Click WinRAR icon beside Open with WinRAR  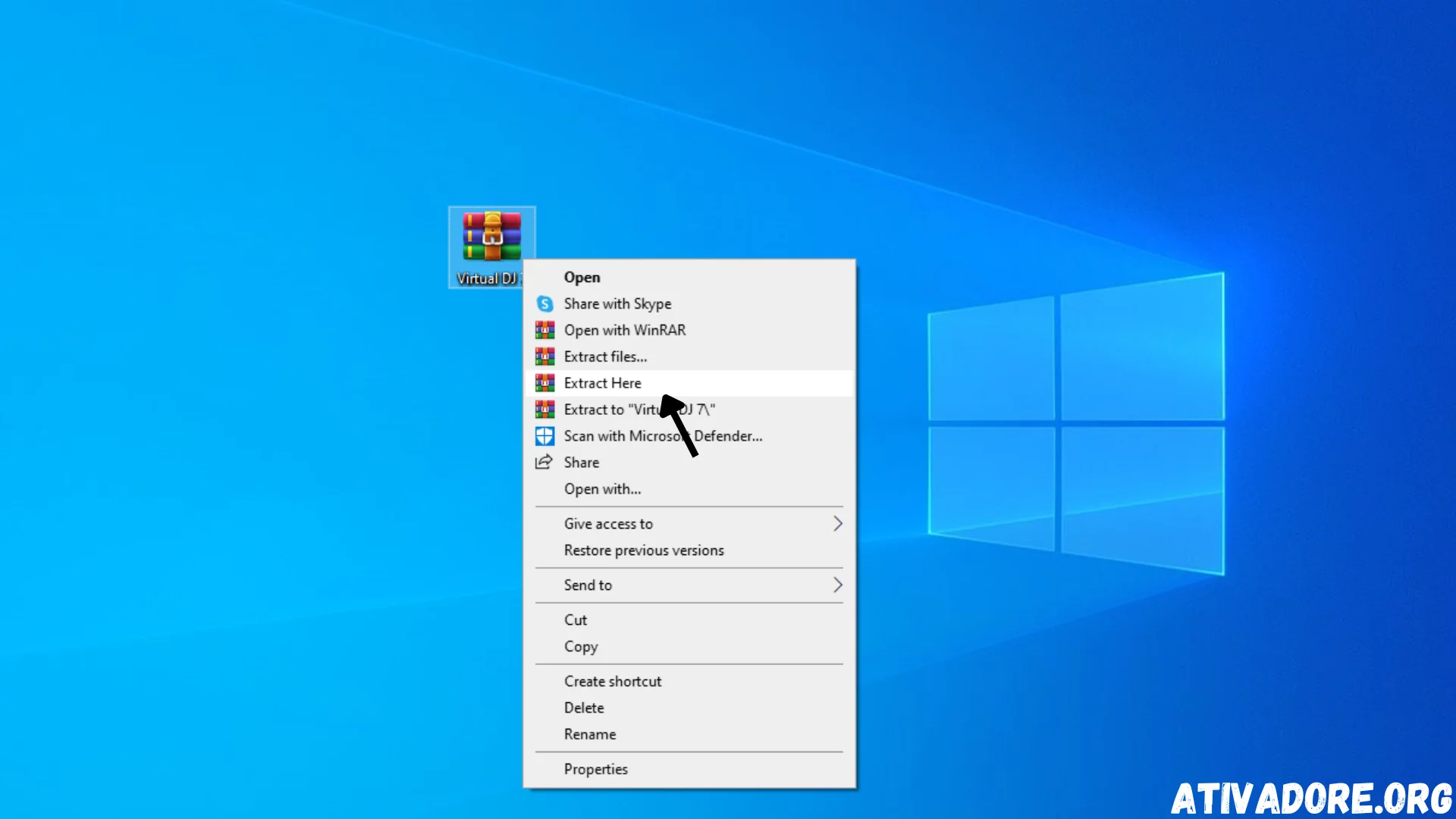click(x=544, y=330)
